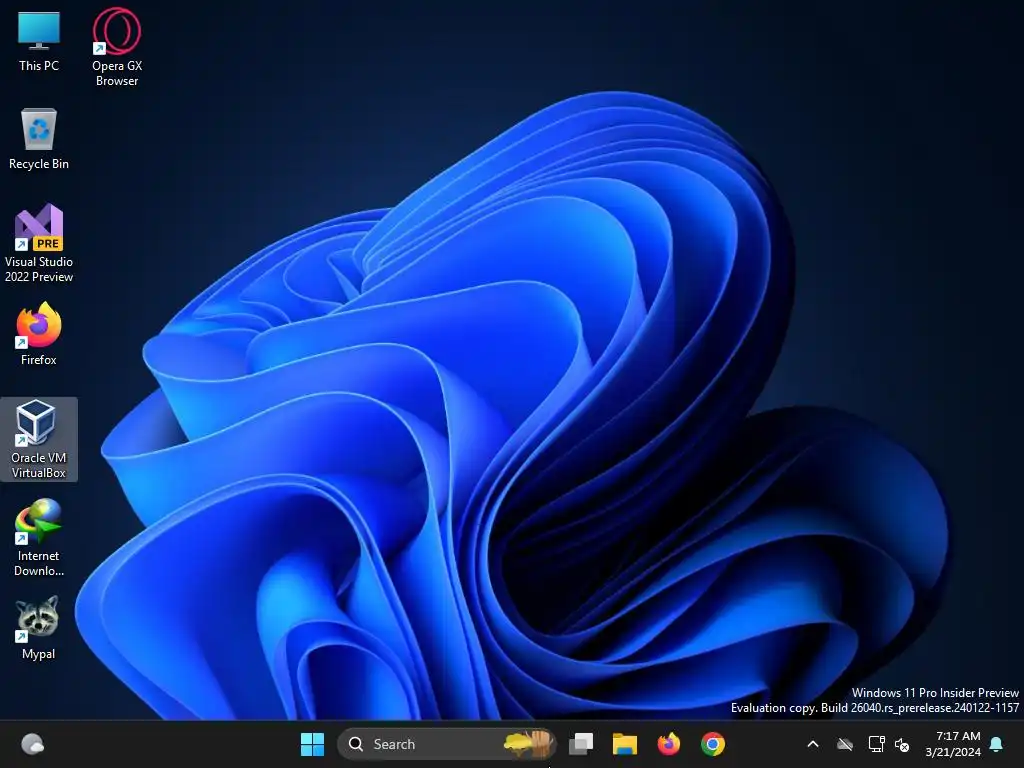
Task: Open the Windows Start menu
Action: tap(312, 744)
